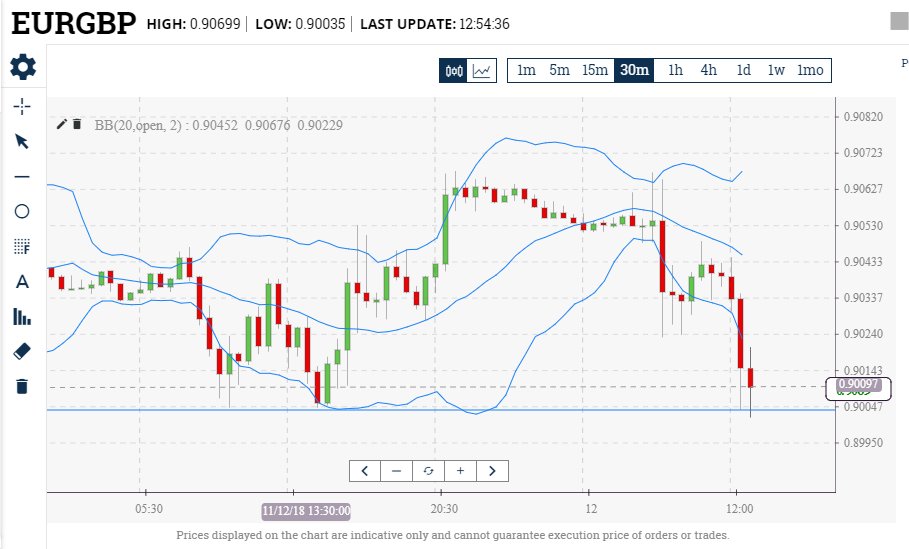Select the 1d timeframe
909x549 pixels.
click(743, 70)
